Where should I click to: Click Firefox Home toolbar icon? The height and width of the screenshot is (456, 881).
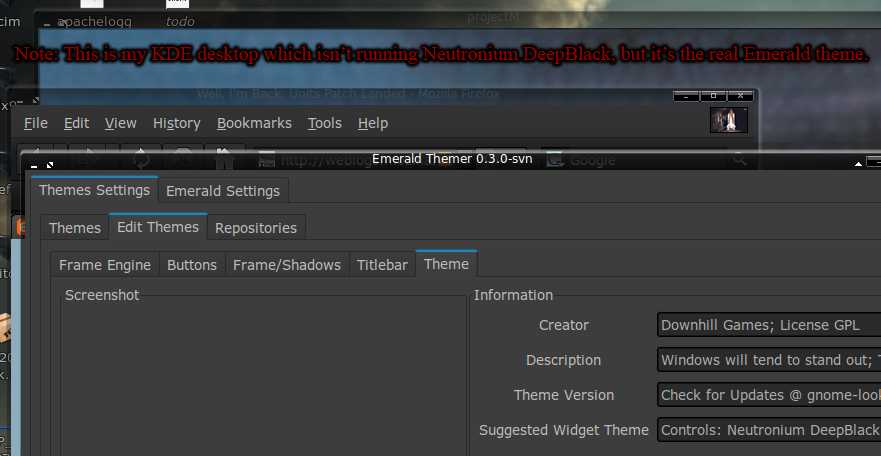coord(224,159)
